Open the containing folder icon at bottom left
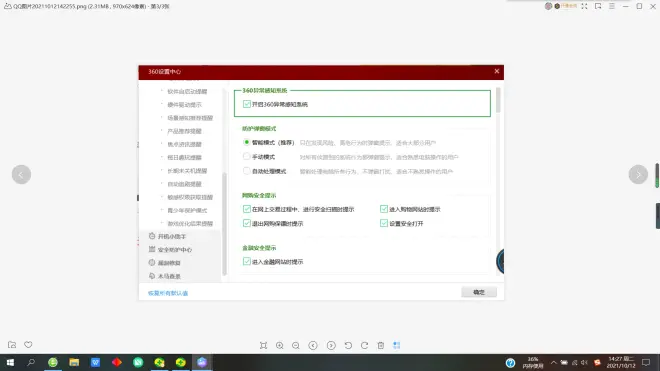 point(12,344)
